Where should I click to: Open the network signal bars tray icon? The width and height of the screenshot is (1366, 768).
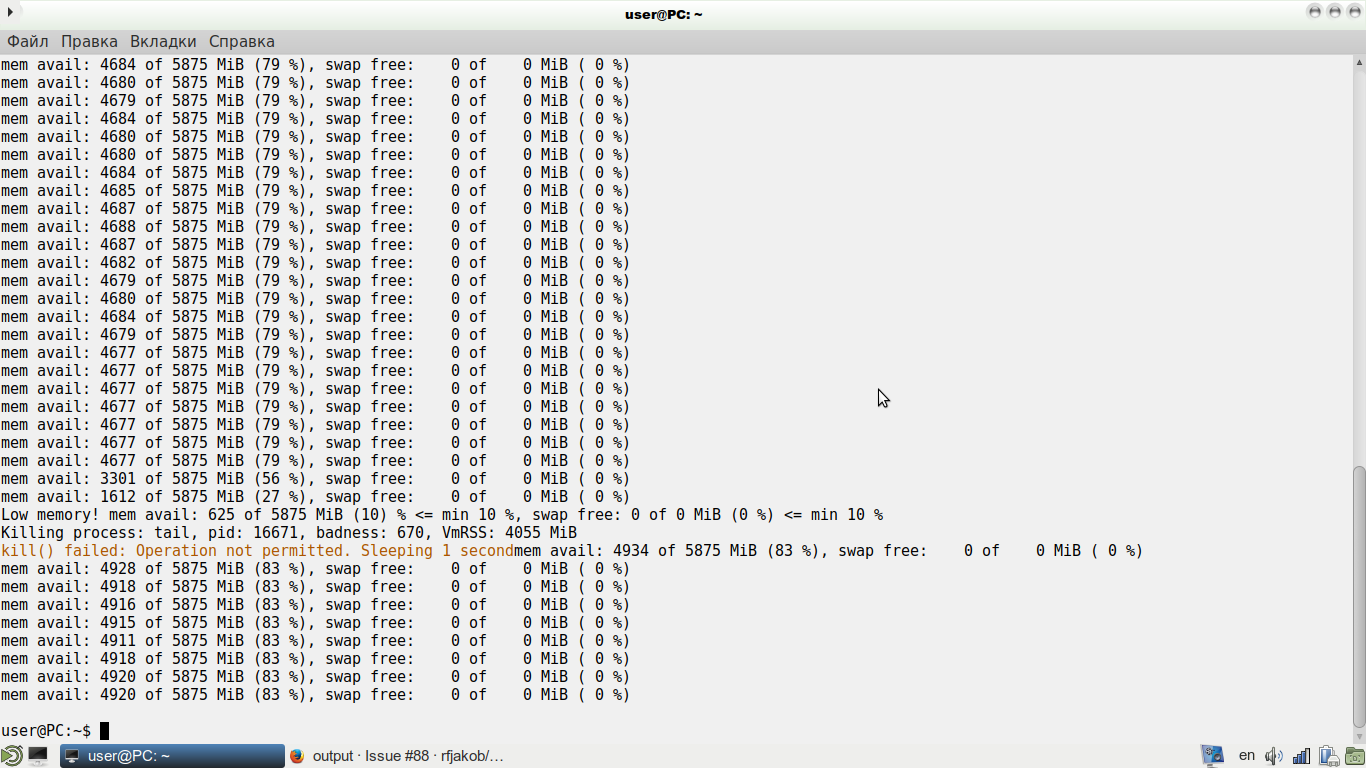pos(1301,756)
